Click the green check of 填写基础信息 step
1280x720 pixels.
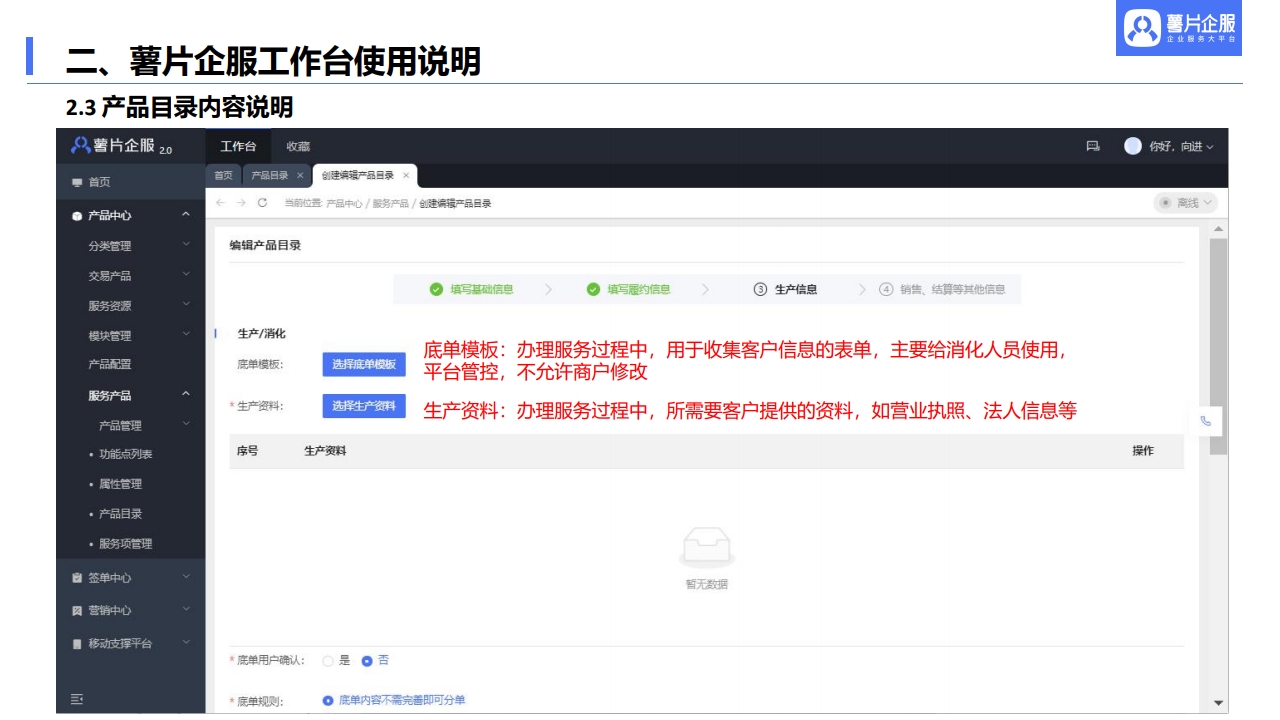[x=436, y=290]
